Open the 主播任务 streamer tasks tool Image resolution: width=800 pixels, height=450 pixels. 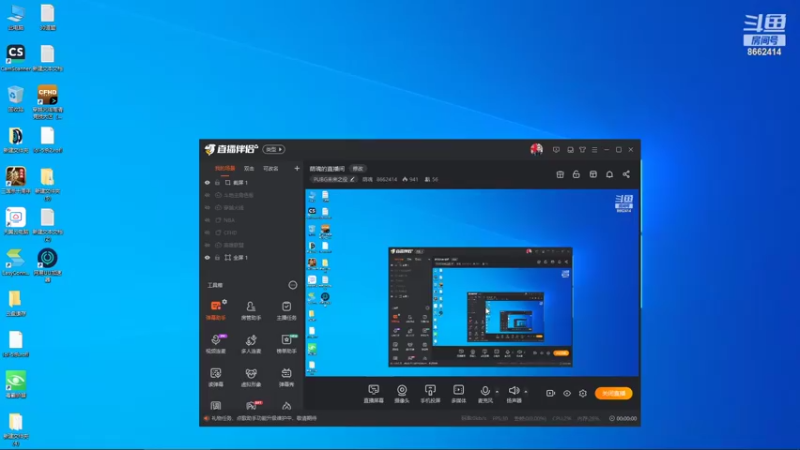pyautogui.click(x=286, y=310)
